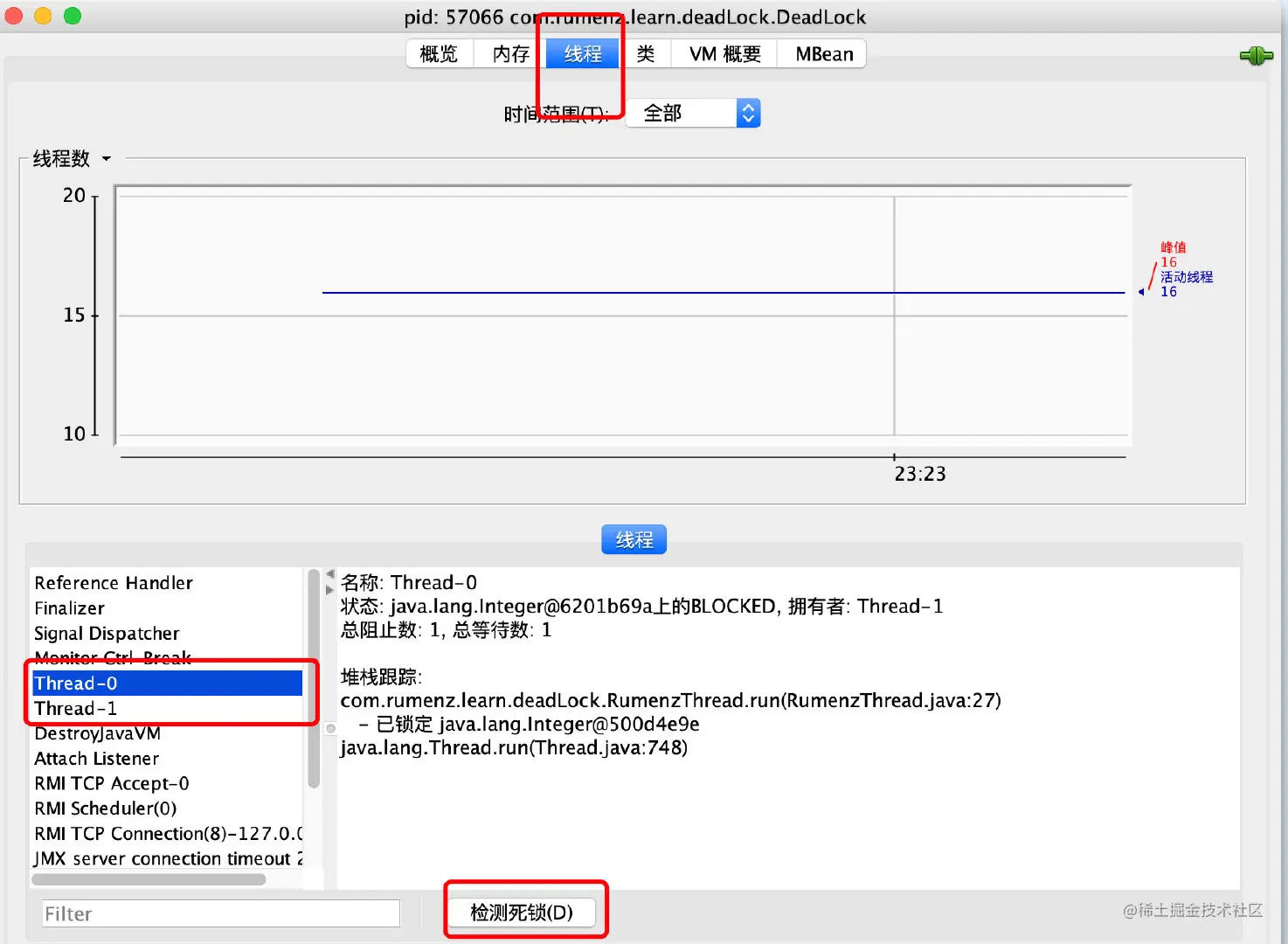Screen dimensions: 1288x944
Task: Select the DestroyJavaVM thread
Action: pyautogui.click(x=168, y=733)
